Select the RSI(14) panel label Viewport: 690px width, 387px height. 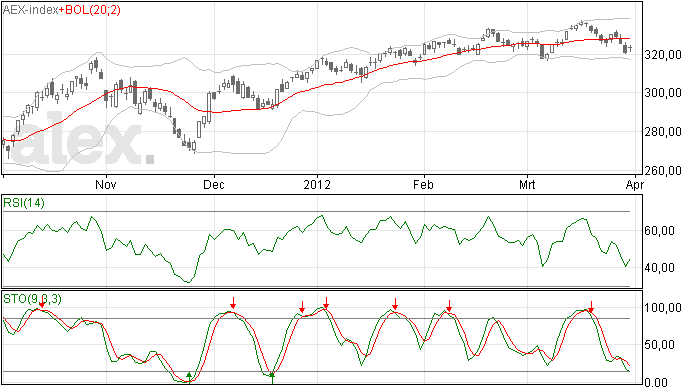[24, 203]
